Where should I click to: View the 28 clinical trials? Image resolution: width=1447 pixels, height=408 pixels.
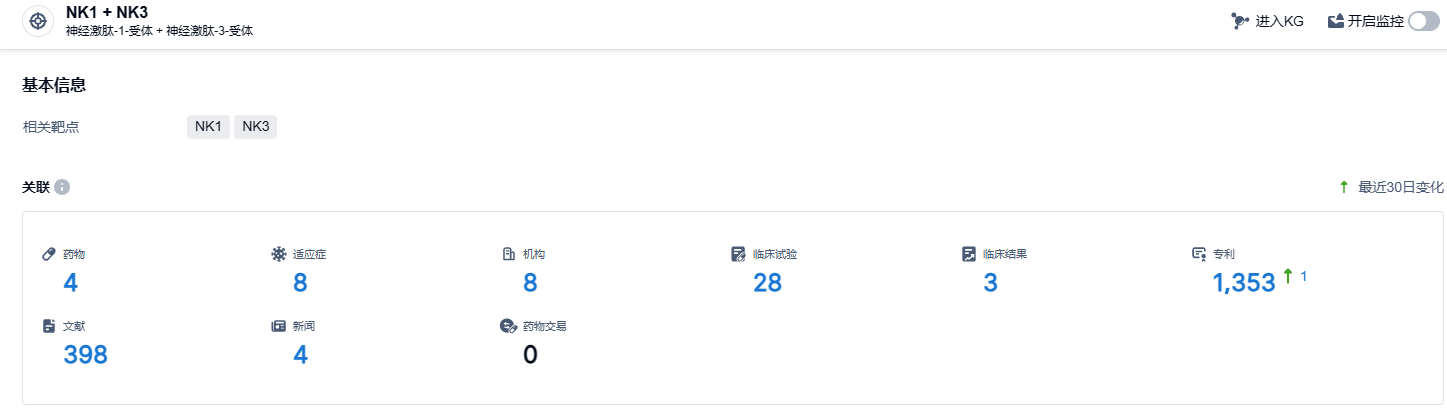[767, 283]
